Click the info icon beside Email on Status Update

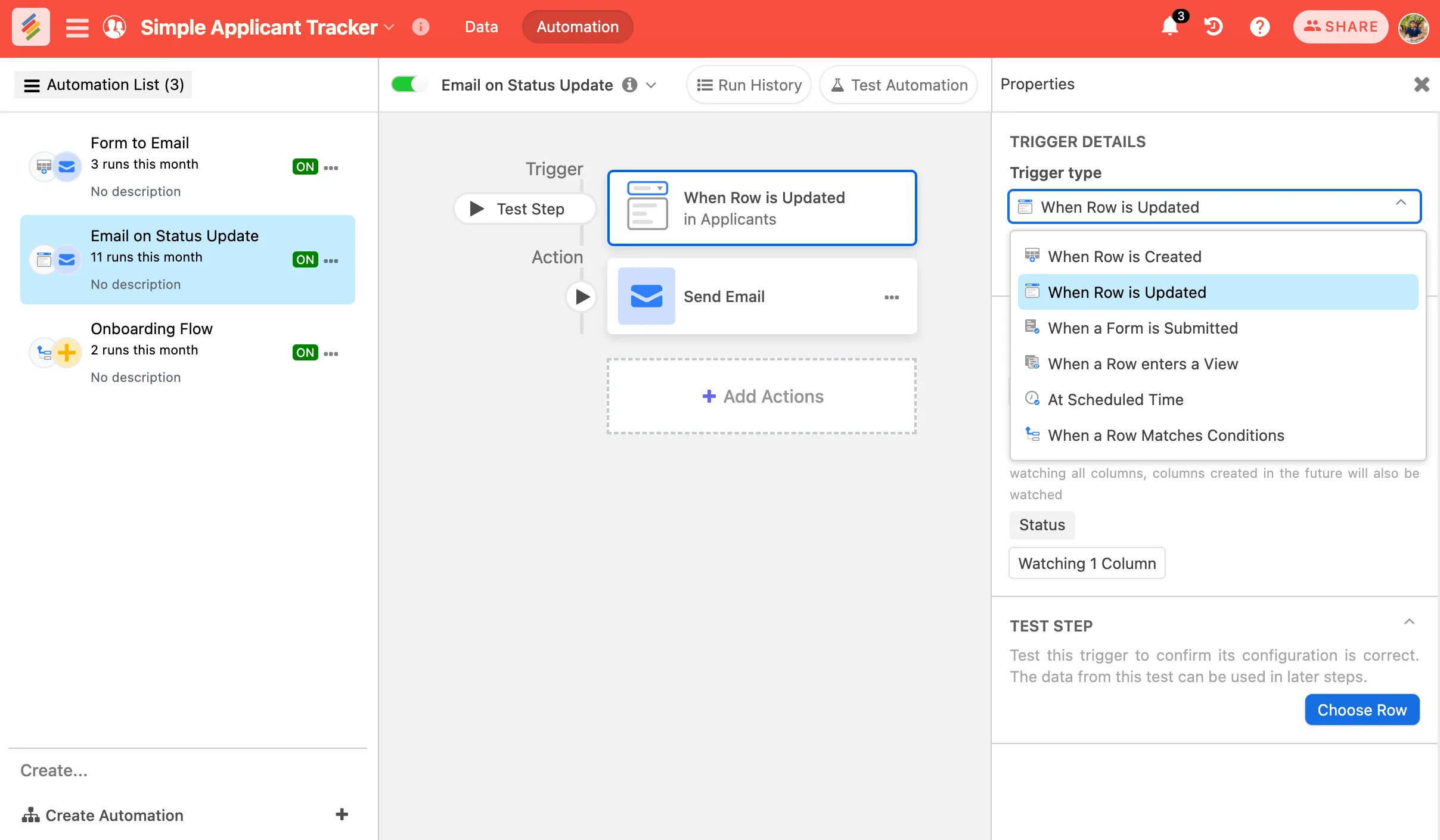click(629, 85)
